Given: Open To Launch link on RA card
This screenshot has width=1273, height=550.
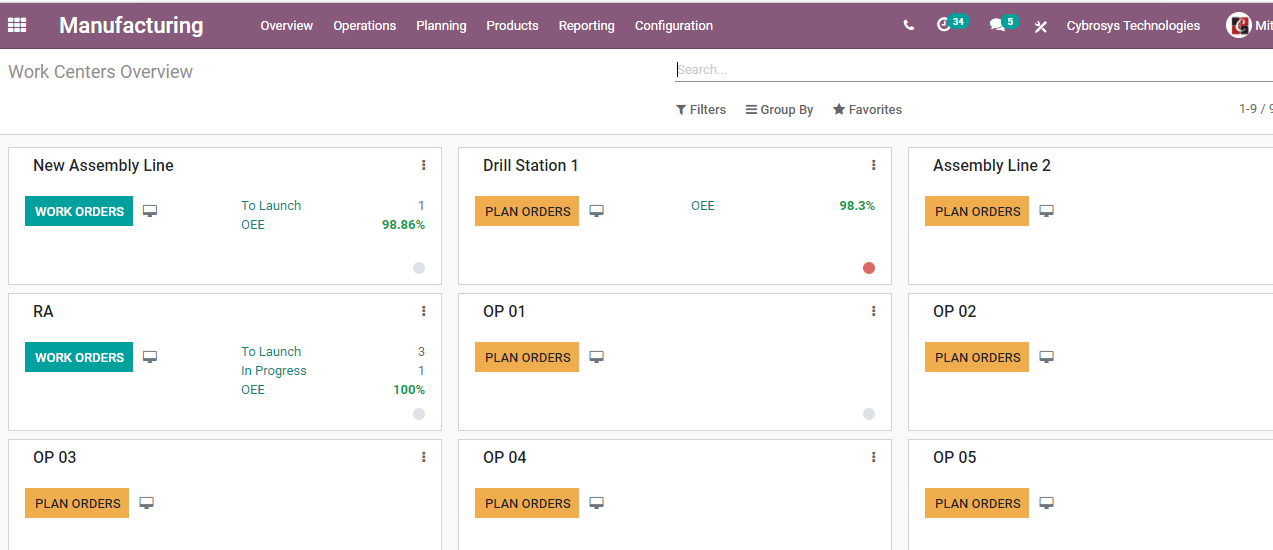Looking at the screenshot, I should (x=271, y=352).
